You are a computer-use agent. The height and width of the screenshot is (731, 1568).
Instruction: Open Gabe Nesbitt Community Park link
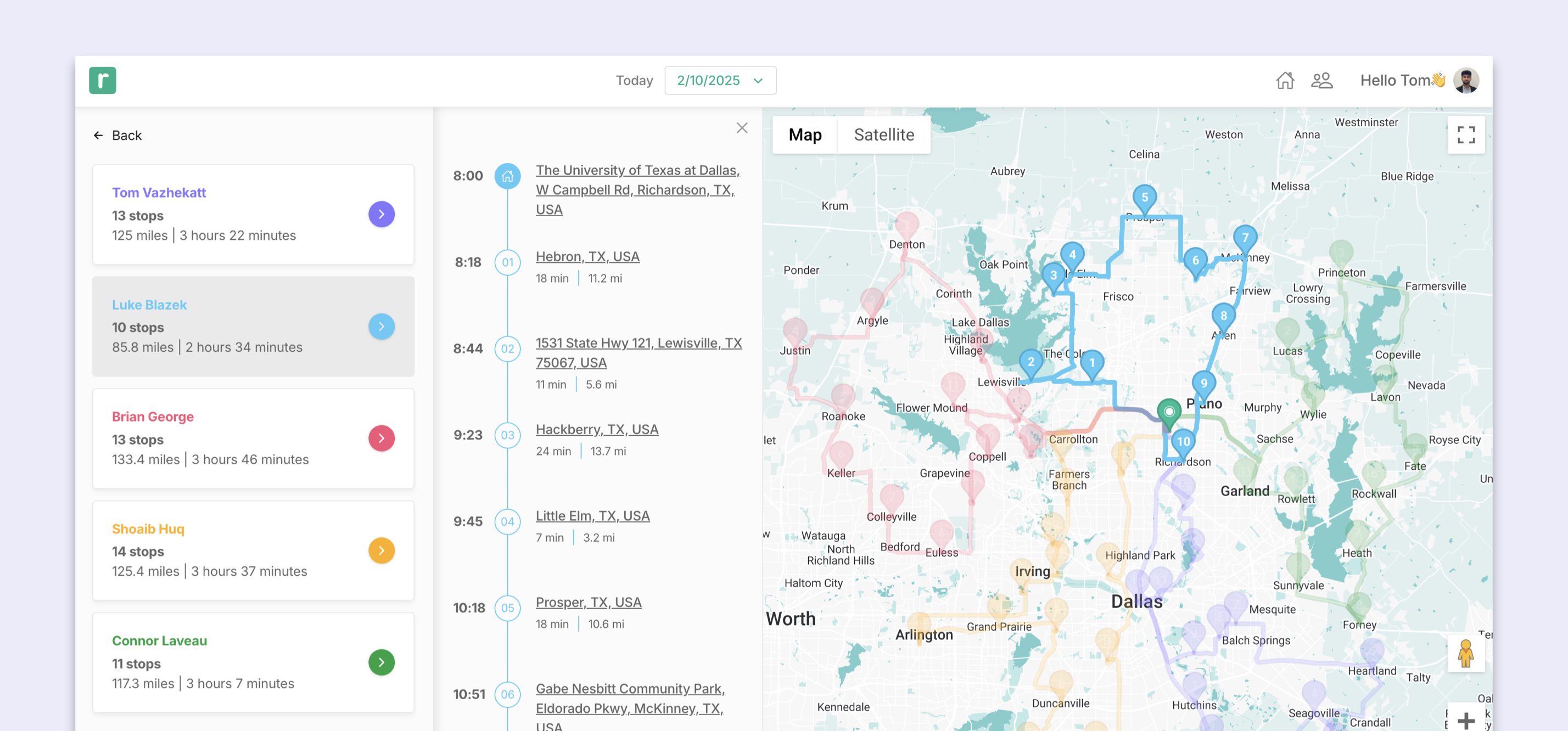630,708
